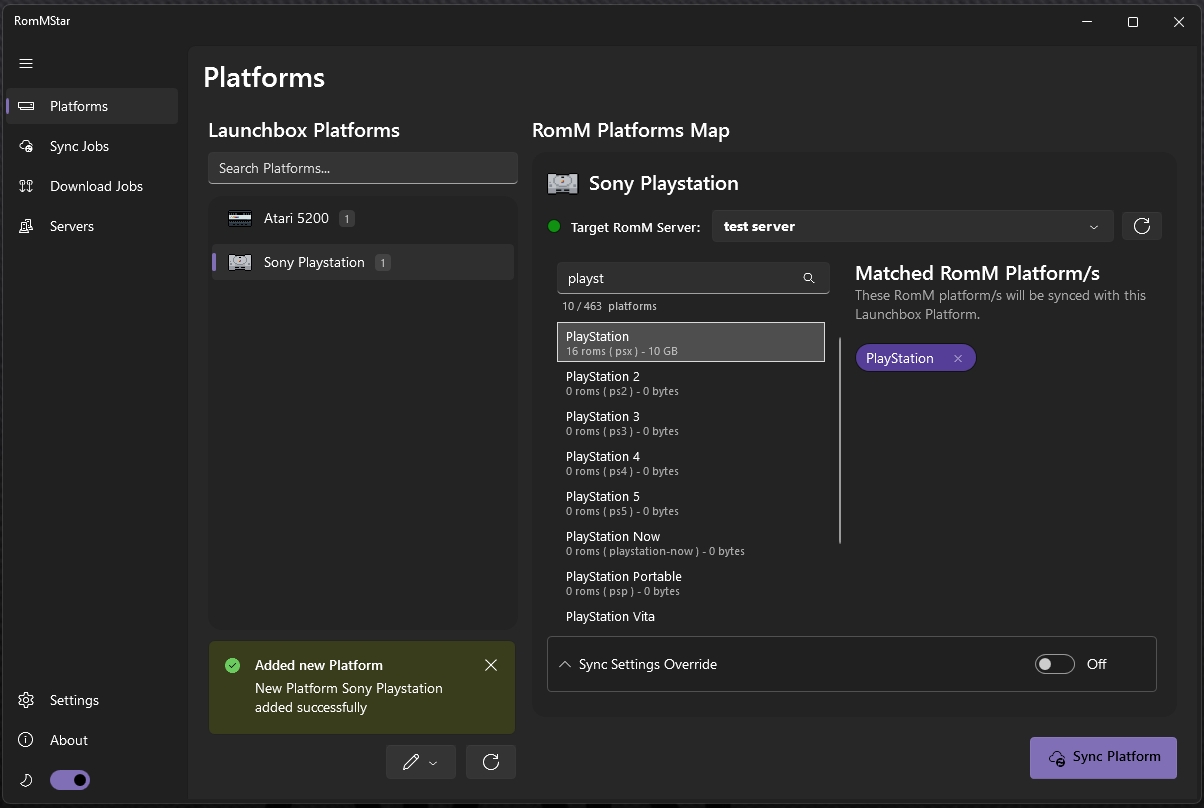Open Sync Jobs page
This screenshot has height=808, width=1204.
coord(92,146)
